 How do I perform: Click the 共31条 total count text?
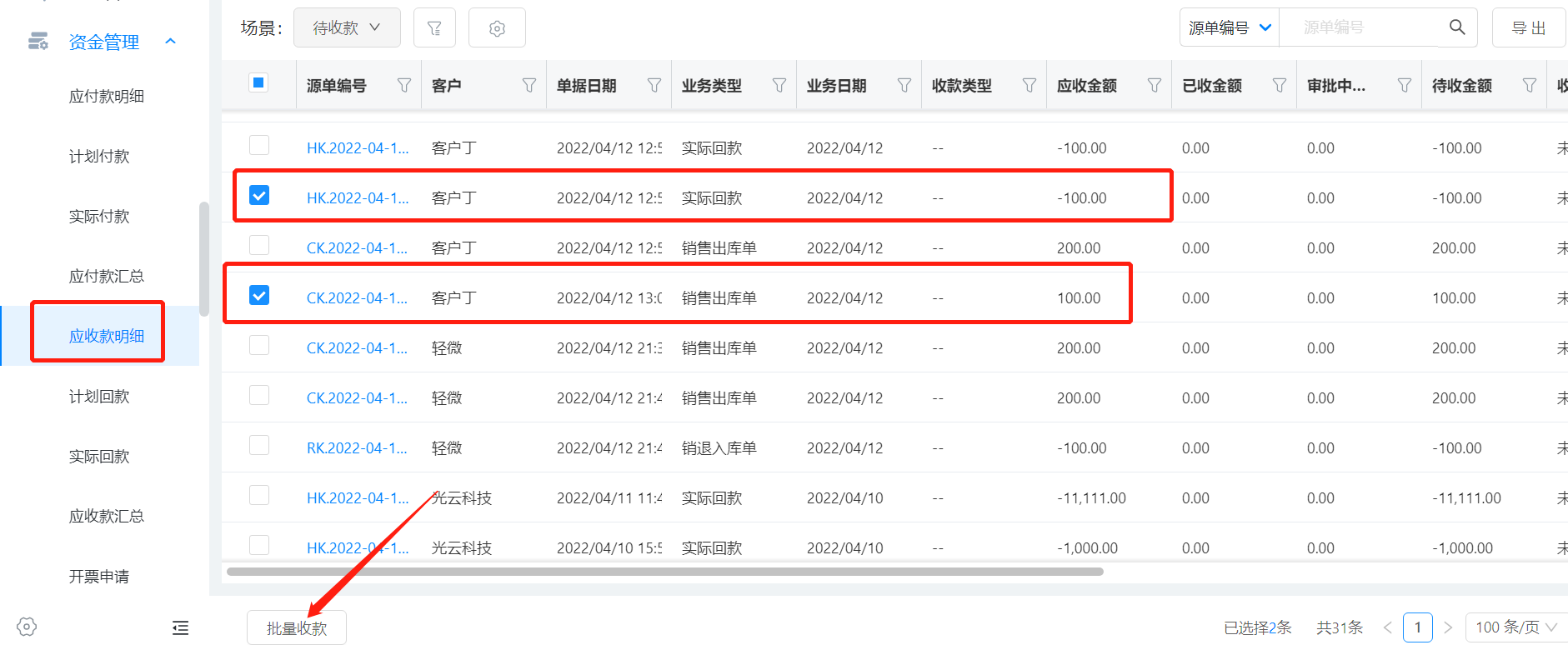point(1340,627)
